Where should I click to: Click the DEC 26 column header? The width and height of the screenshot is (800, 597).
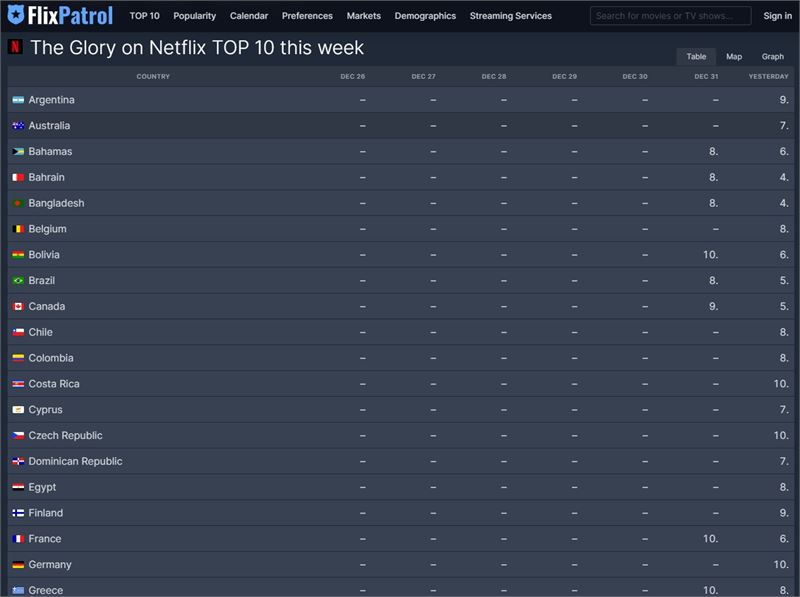point(353,77)
